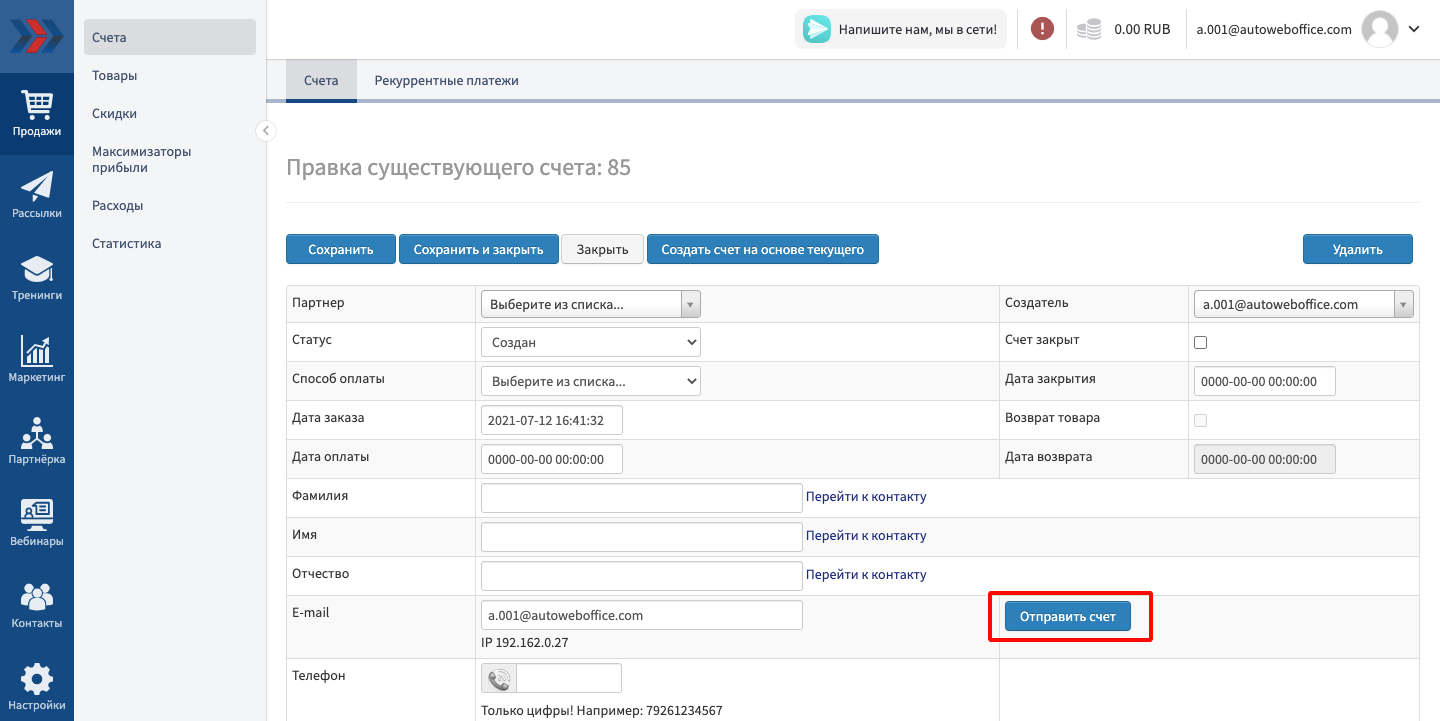Screen dimensions: 1440x721
Task: Click the Отправить счет button
Action: click(x=1067, y=617)
